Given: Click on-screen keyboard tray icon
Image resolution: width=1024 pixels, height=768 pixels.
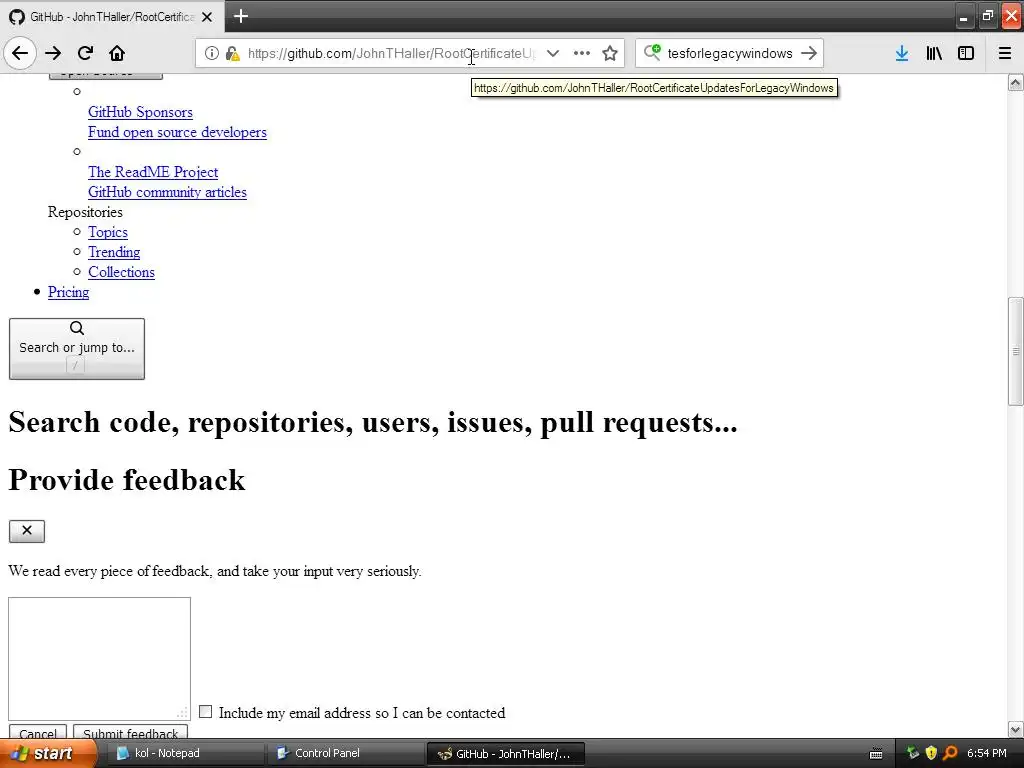Looking at the screenshot, I should [876, 754].
